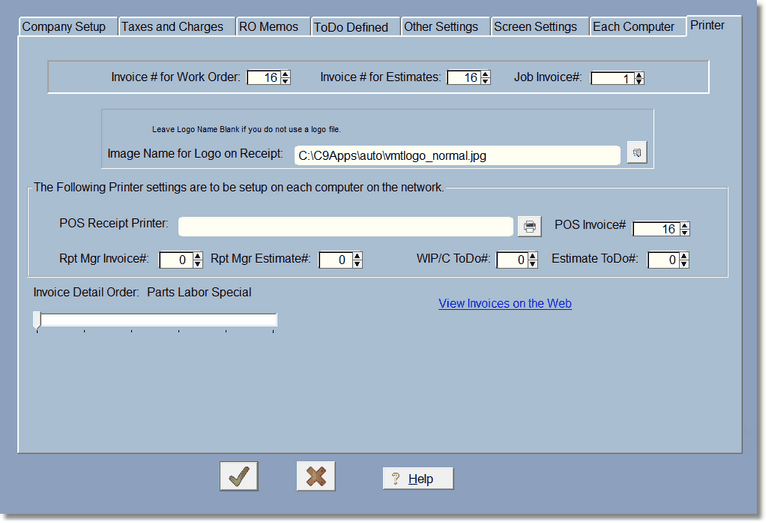Decrease Rpt Mgr Estimate# value
Viewport: 766px width, 523px height.
point(358,264)
